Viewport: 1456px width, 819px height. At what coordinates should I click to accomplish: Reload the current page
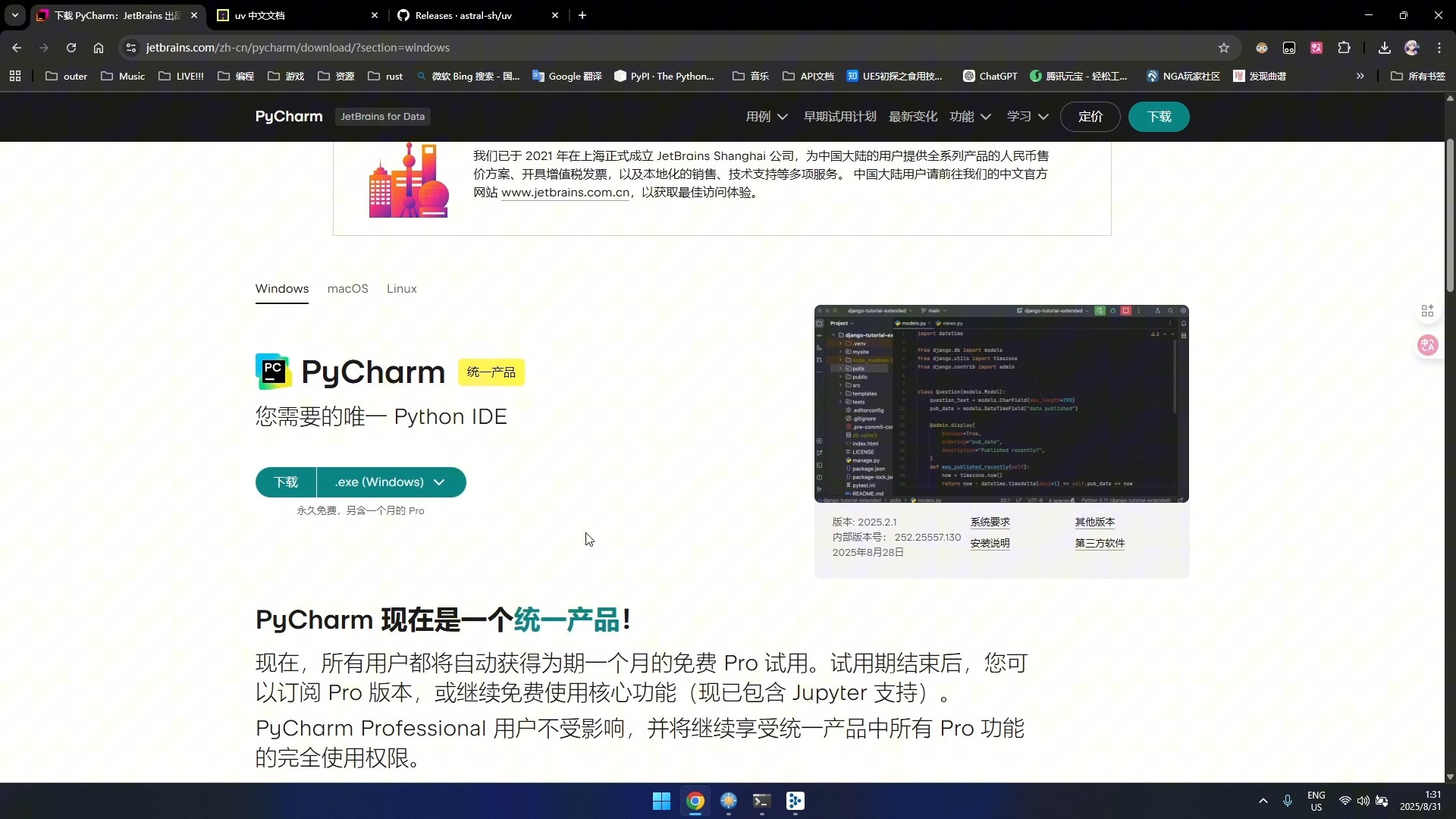[x=71, y=48]
